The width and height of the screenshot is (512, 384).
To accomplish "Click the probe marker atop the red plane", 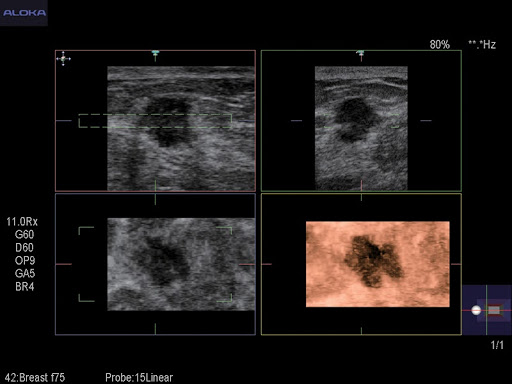I will click(x=155, y=53).
